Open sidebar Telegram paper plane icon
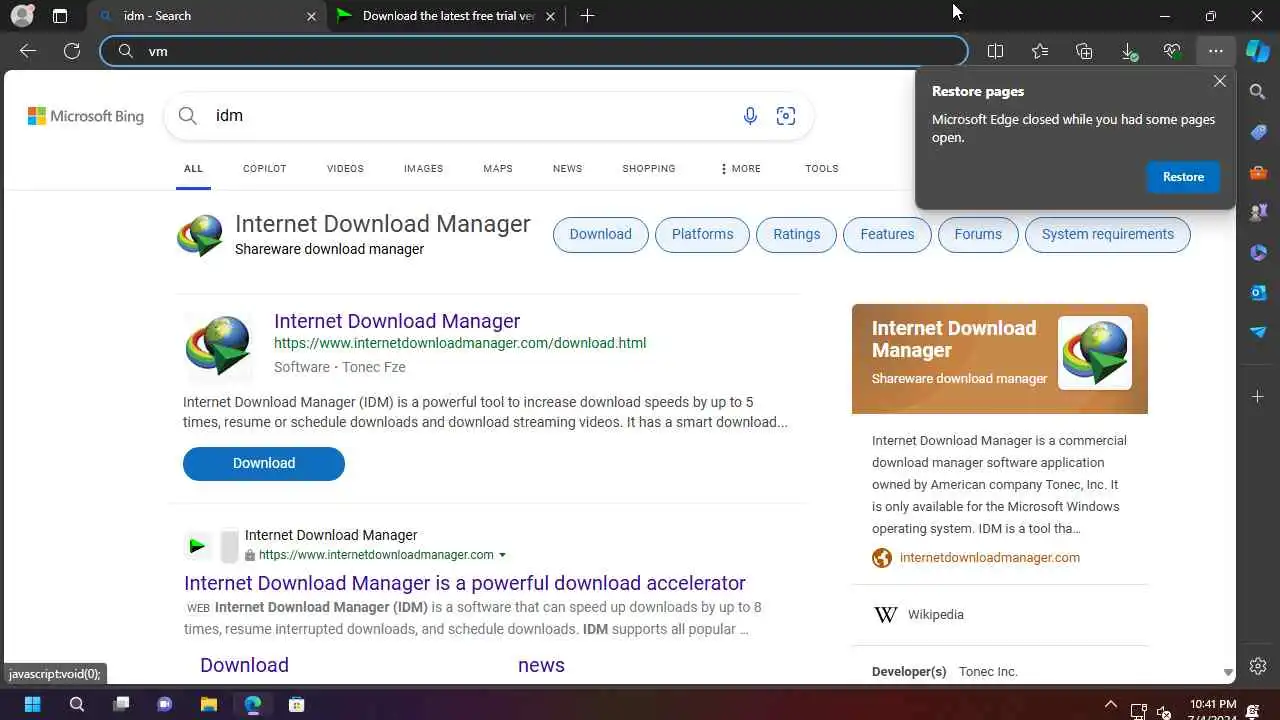 click(1258, 332)
